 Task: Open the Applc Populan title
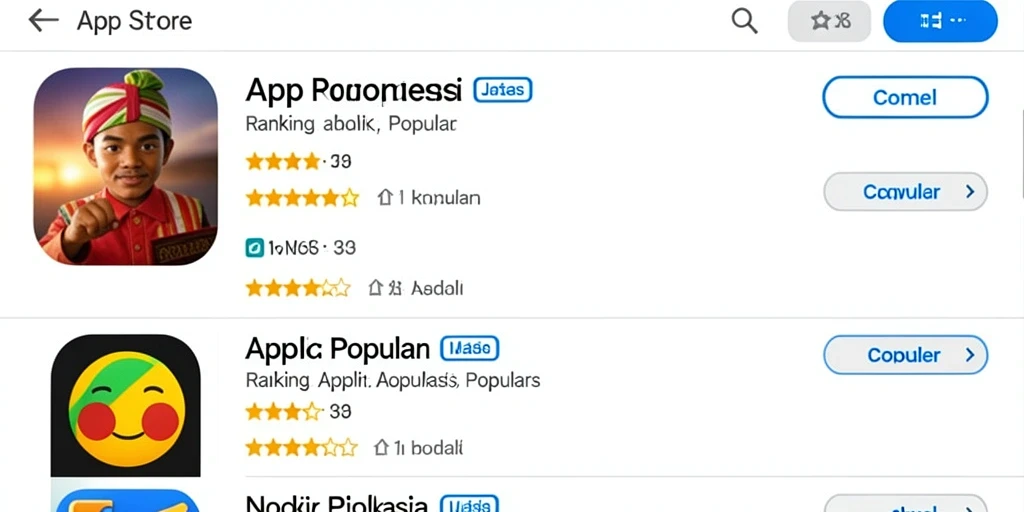point(338,349)
